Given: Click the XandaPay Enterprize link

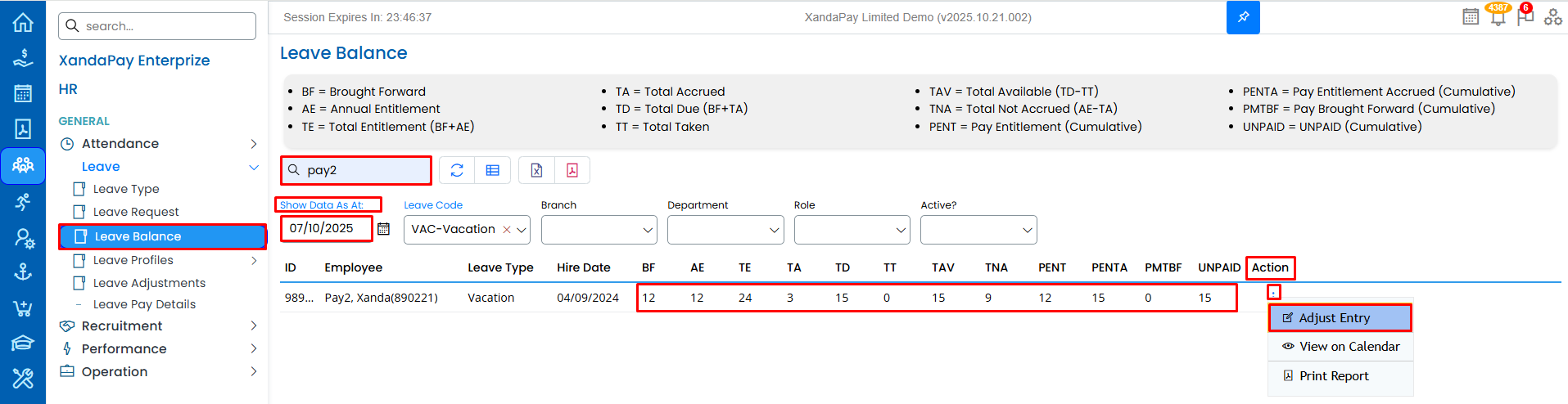Looking at the screenshot, I should [x=134, y=61].
